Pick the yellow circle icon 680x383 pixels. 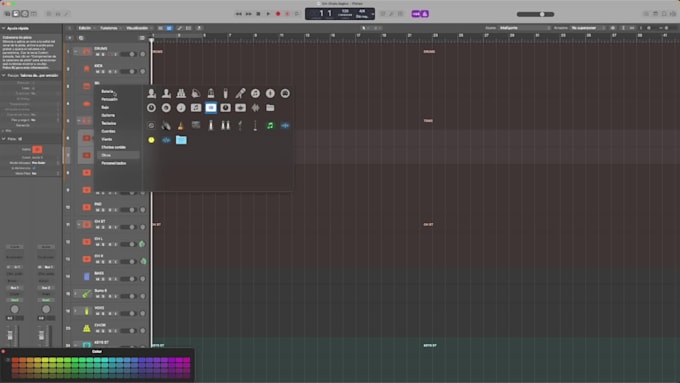click(x=151, y=140)
